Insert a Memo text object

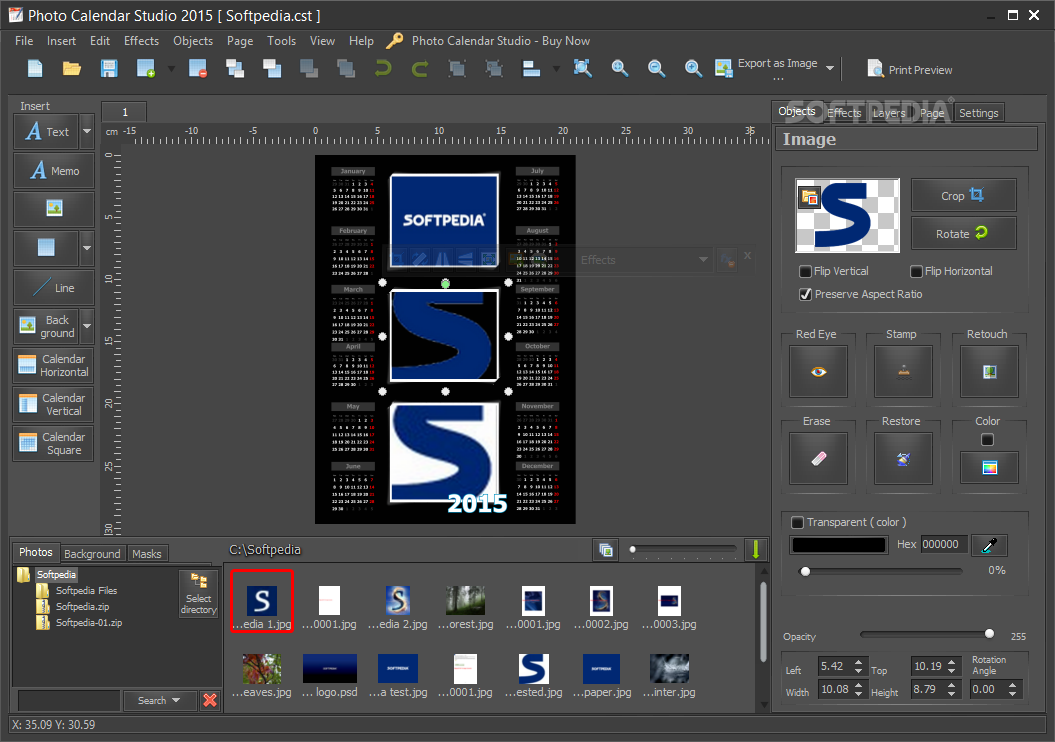[x=54, y=170]
